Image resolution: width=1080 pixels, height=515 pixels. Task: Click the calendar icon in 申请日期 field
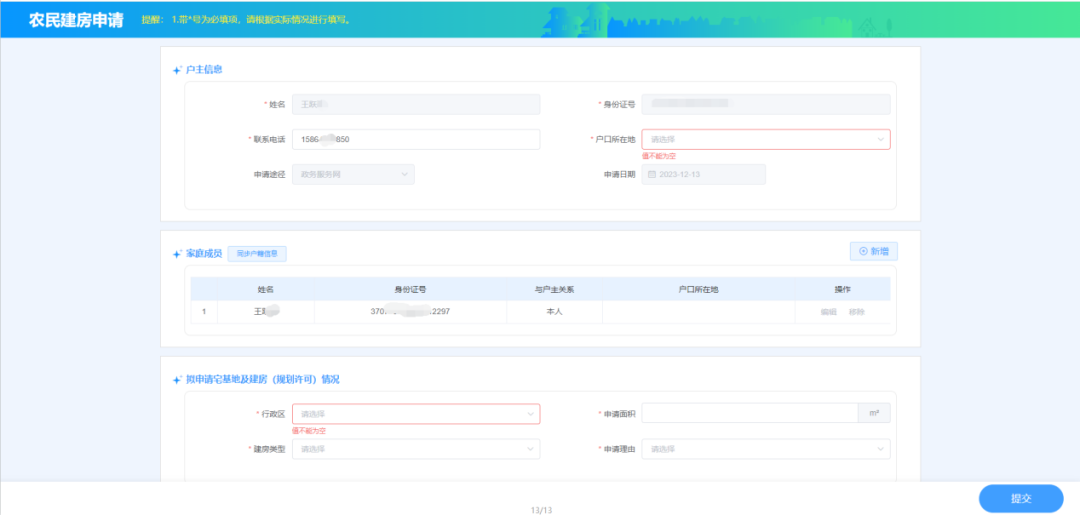pos(653,175)
